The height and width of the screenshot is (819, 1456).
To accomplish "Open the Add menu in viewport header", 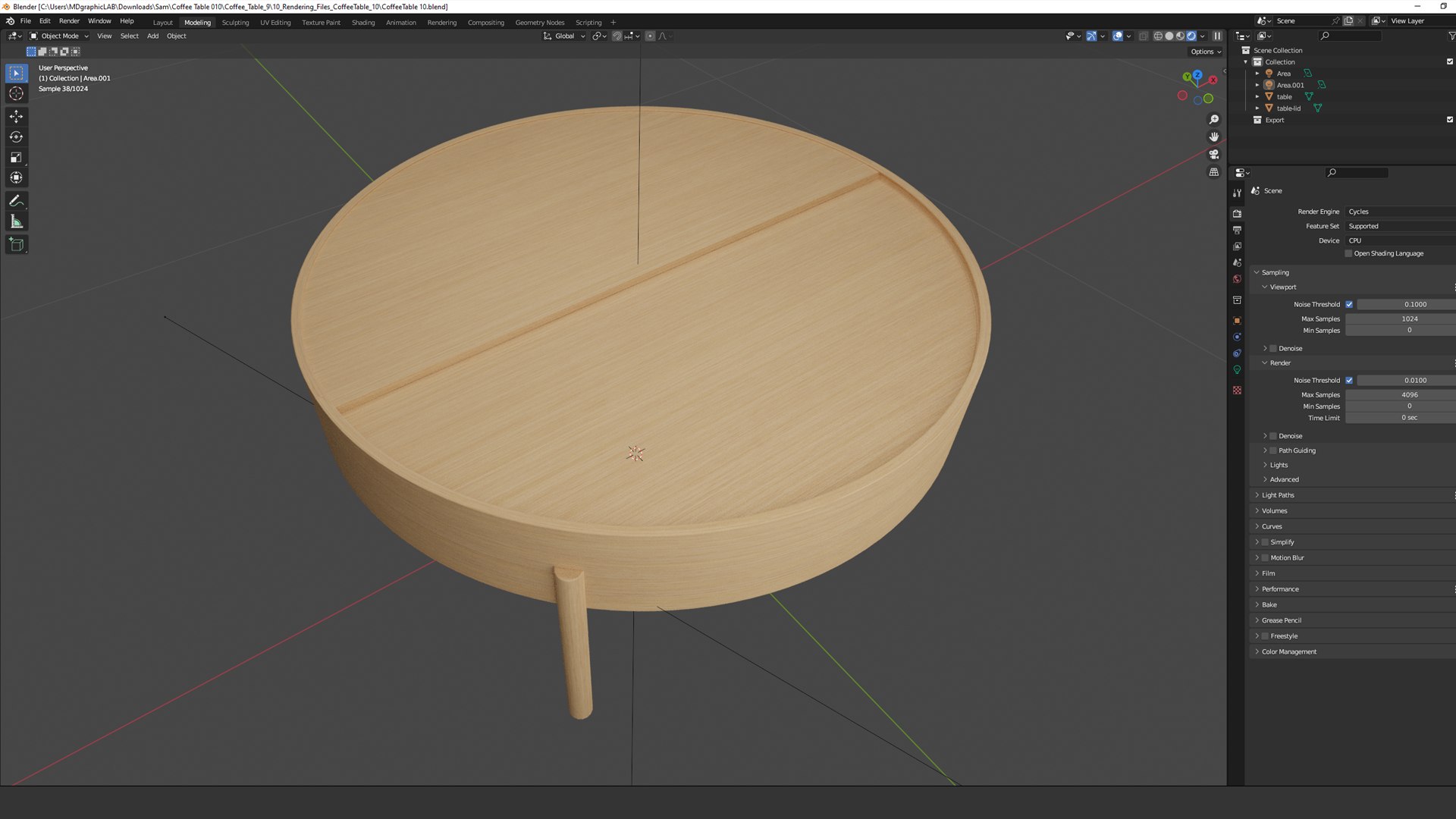I will (x=152, y=36).
